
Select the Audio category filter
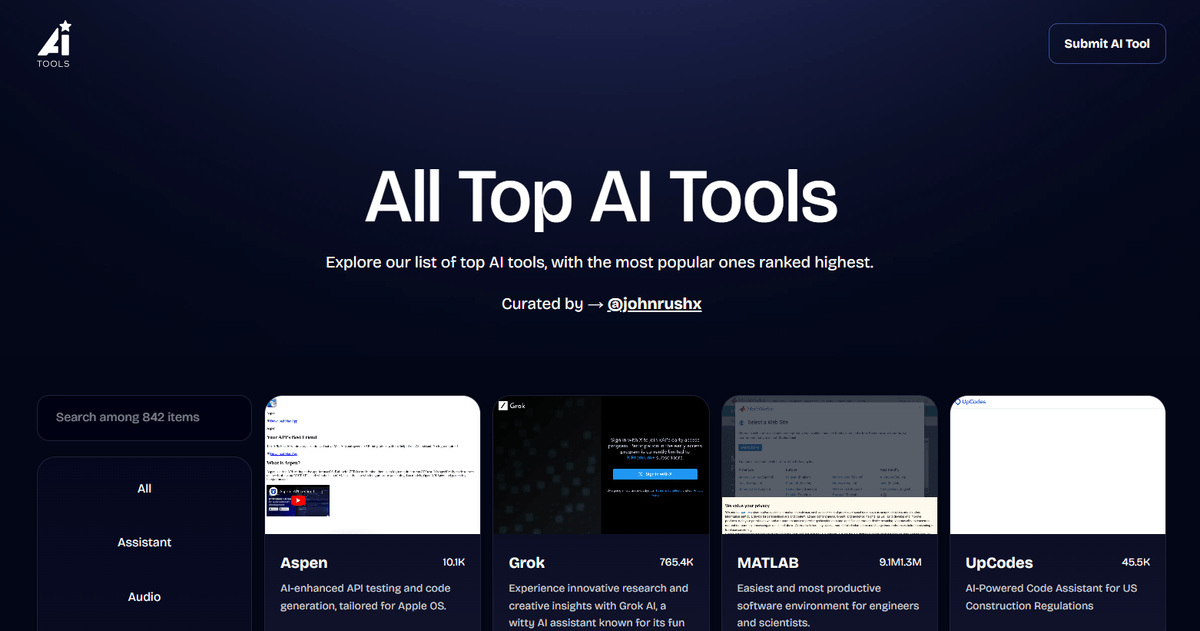pyautogui.click(x=144, y=597)
